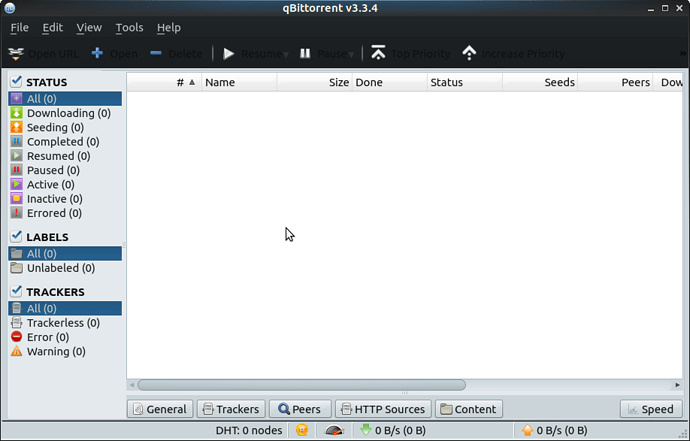Toggle the STATUS section checkbox
Viewport: 690px width, 441px height.
17,82
